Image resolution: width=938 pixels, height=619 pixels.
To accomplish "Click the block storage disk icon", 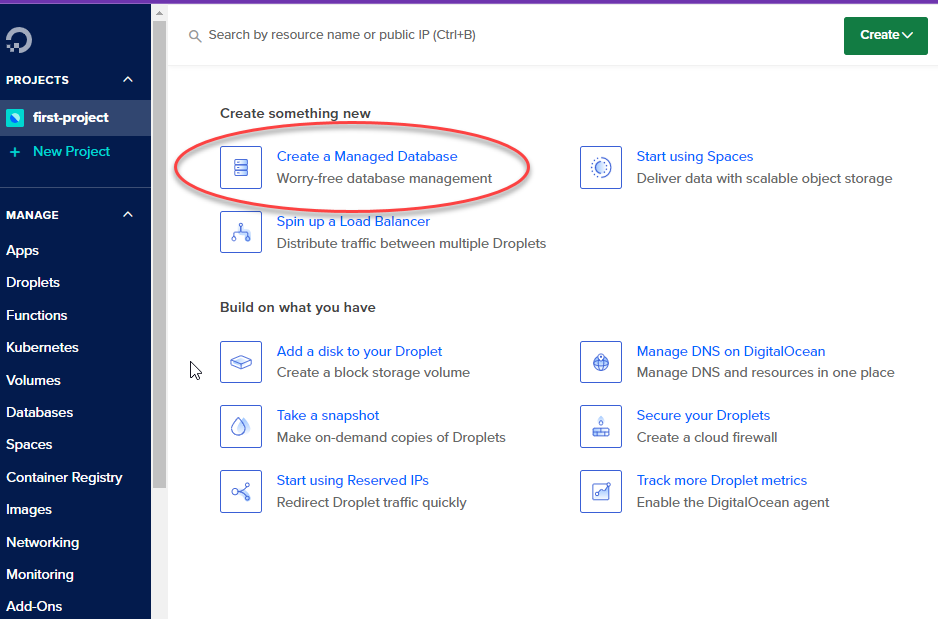I will pyautogui.click(x=241, y=362).
